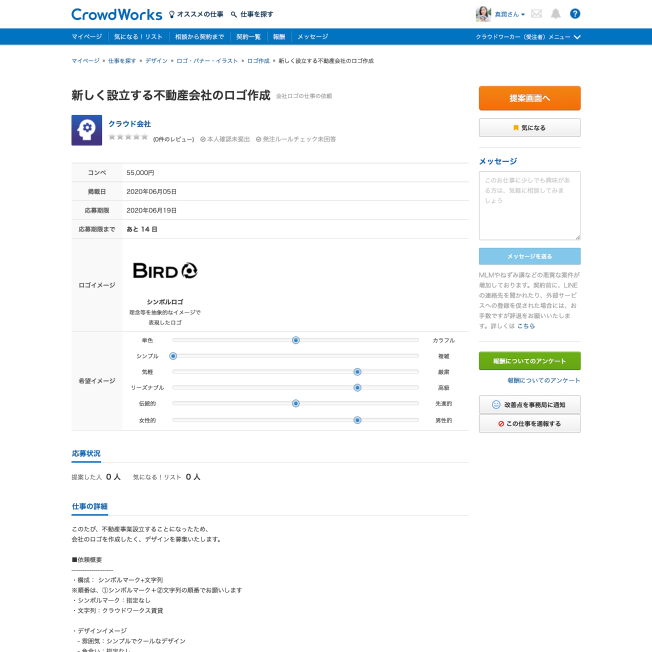Open the mail envelope icon in header
The image size is (652, 652).
tap(536, 14)
